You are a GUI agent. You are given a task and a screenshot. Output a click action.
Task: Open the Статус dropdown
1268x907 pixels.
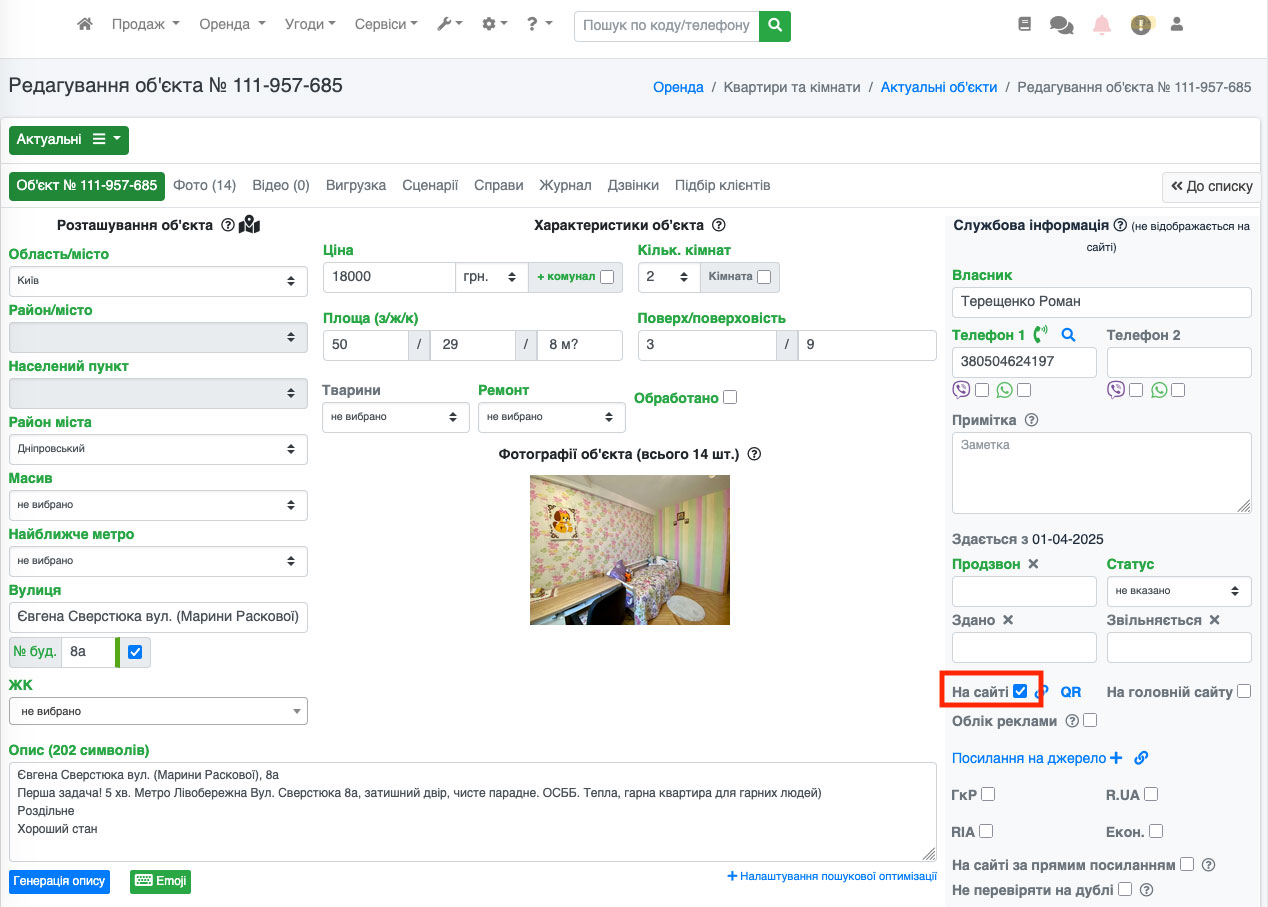(1178, 591)
